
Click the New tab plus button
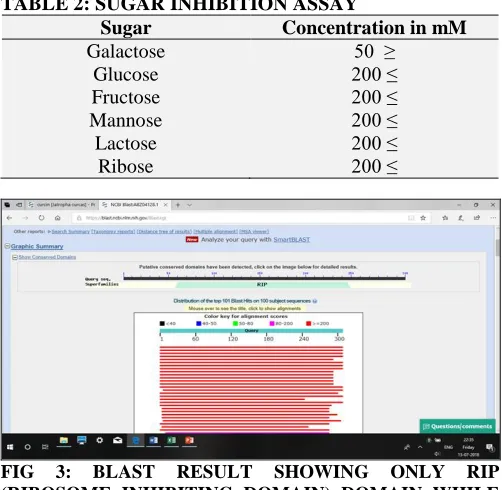(178, 205)
